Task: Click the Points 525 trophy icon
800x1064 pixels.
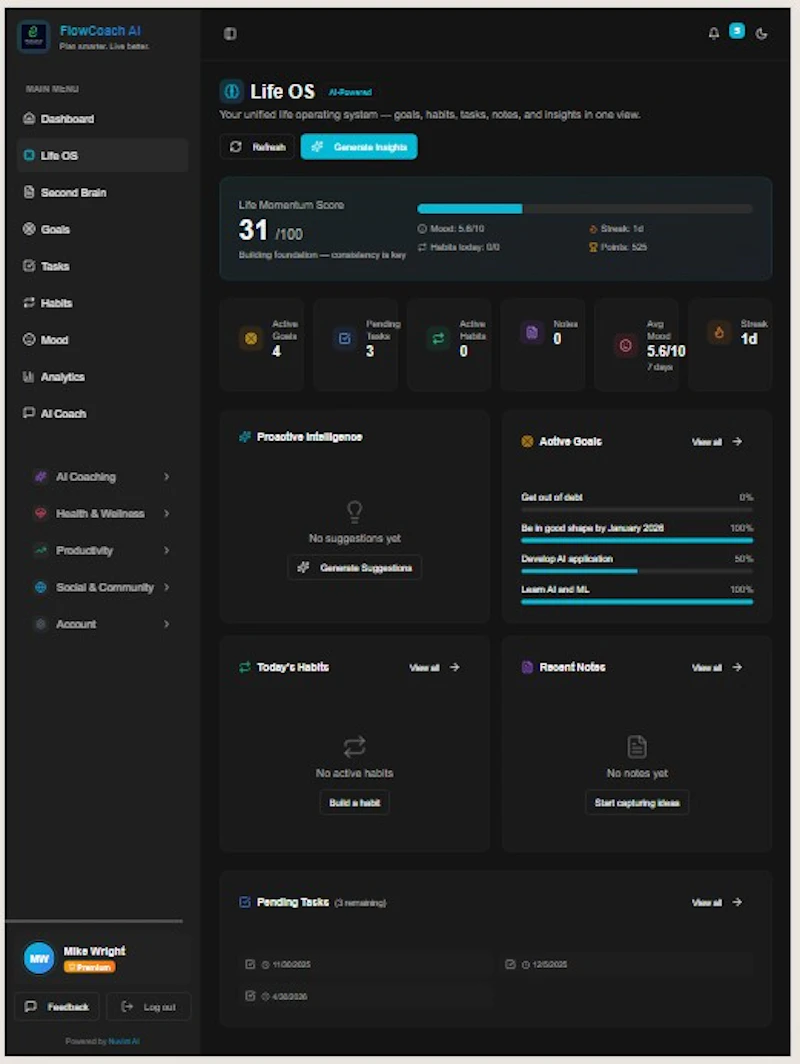Action: pyautogui.click(x=593, y=247)
